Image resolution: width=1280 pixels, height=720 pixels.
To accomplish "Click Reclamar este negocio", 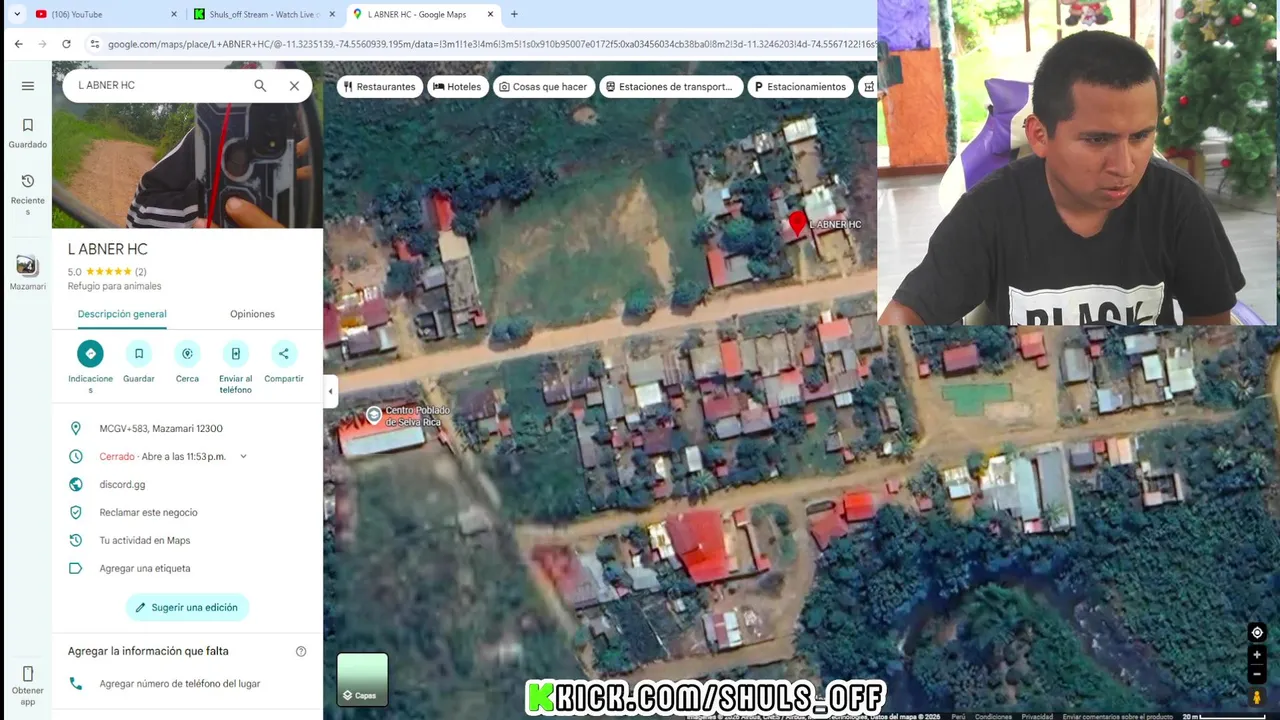I will (x=148, y=513).
